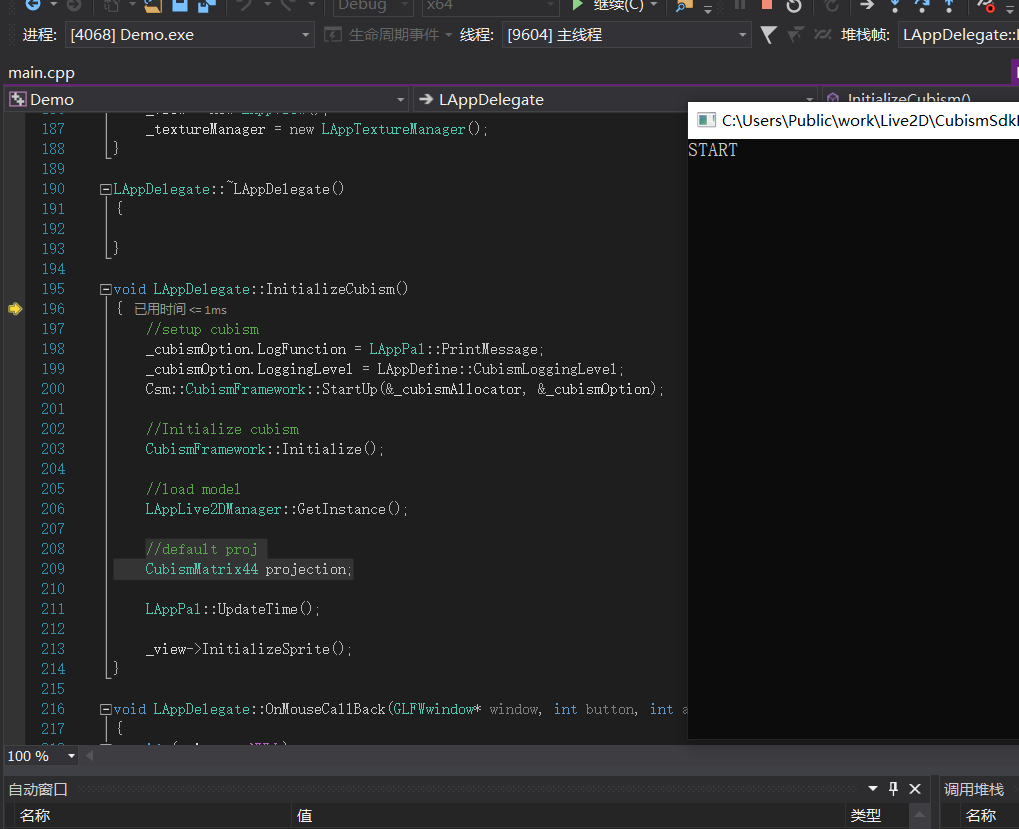Pin the Autos (自动窗口) panel
This screenshot has height=829, width=1019.
click(x=893, y=788)
